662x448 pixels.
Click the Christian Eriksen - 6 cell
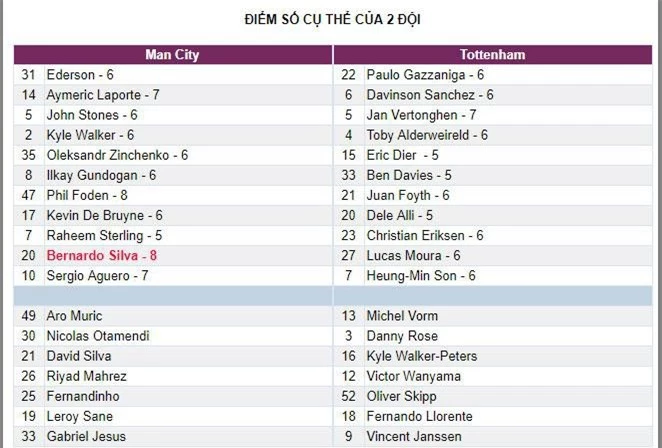click(x=425, y=235)
